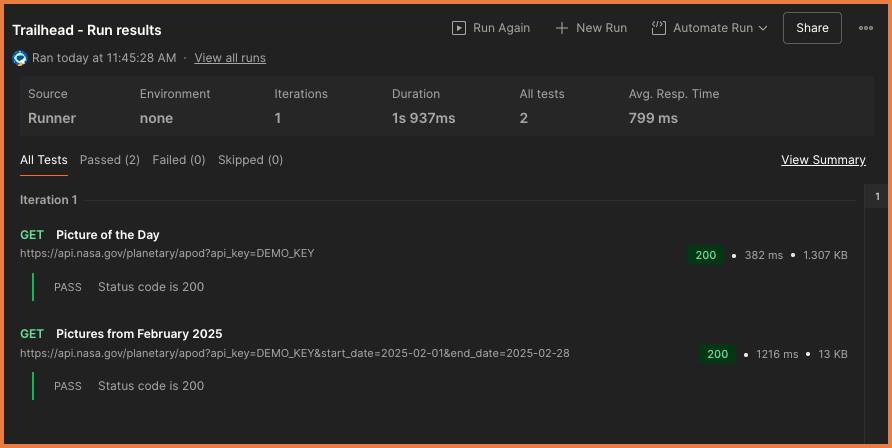Click the GET label of Pictures from February 2025
Screen dimensions: 892x448
(32, 334)
